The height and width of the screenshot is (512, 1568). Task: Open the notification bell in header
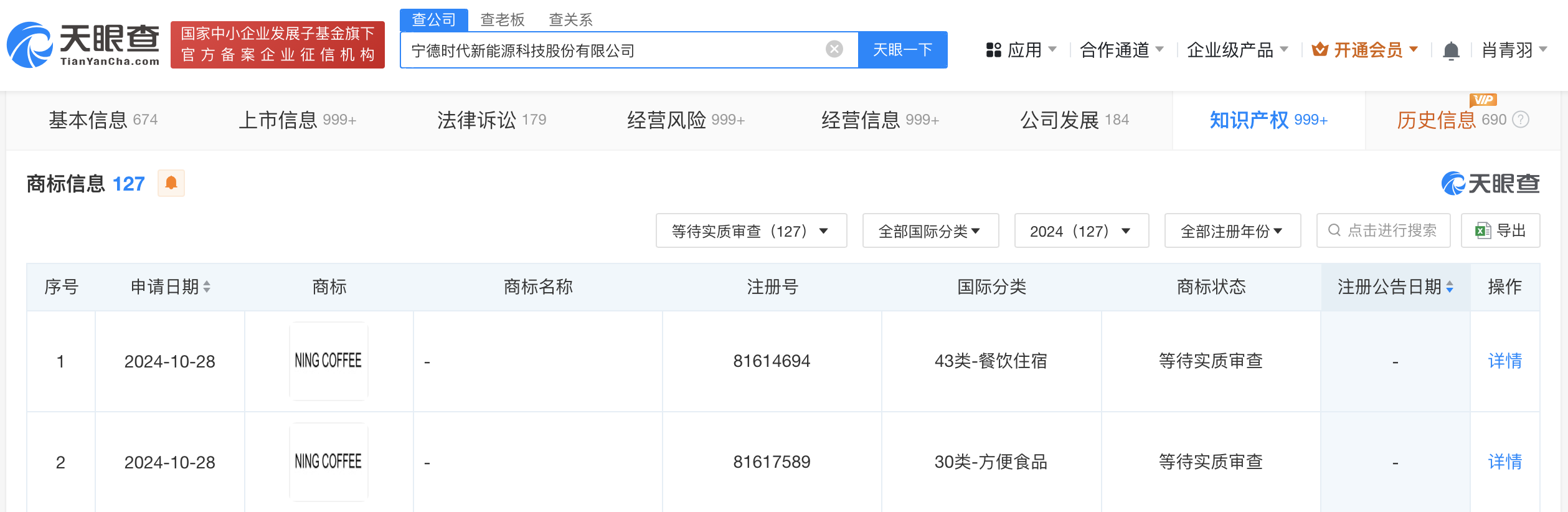tap(1451, 50)
